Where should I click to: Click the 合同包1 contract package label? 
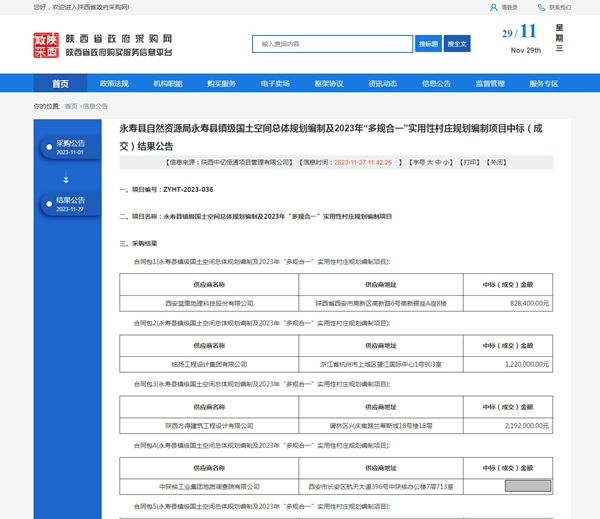(x=262, y=262)
